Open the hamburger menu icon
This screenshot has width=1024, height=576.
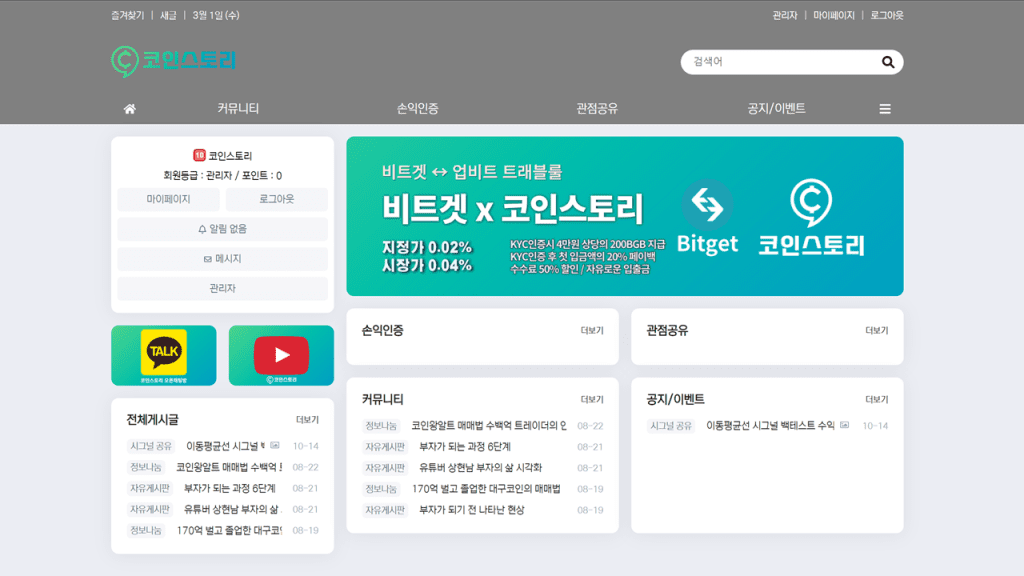(x=885, y=109)
